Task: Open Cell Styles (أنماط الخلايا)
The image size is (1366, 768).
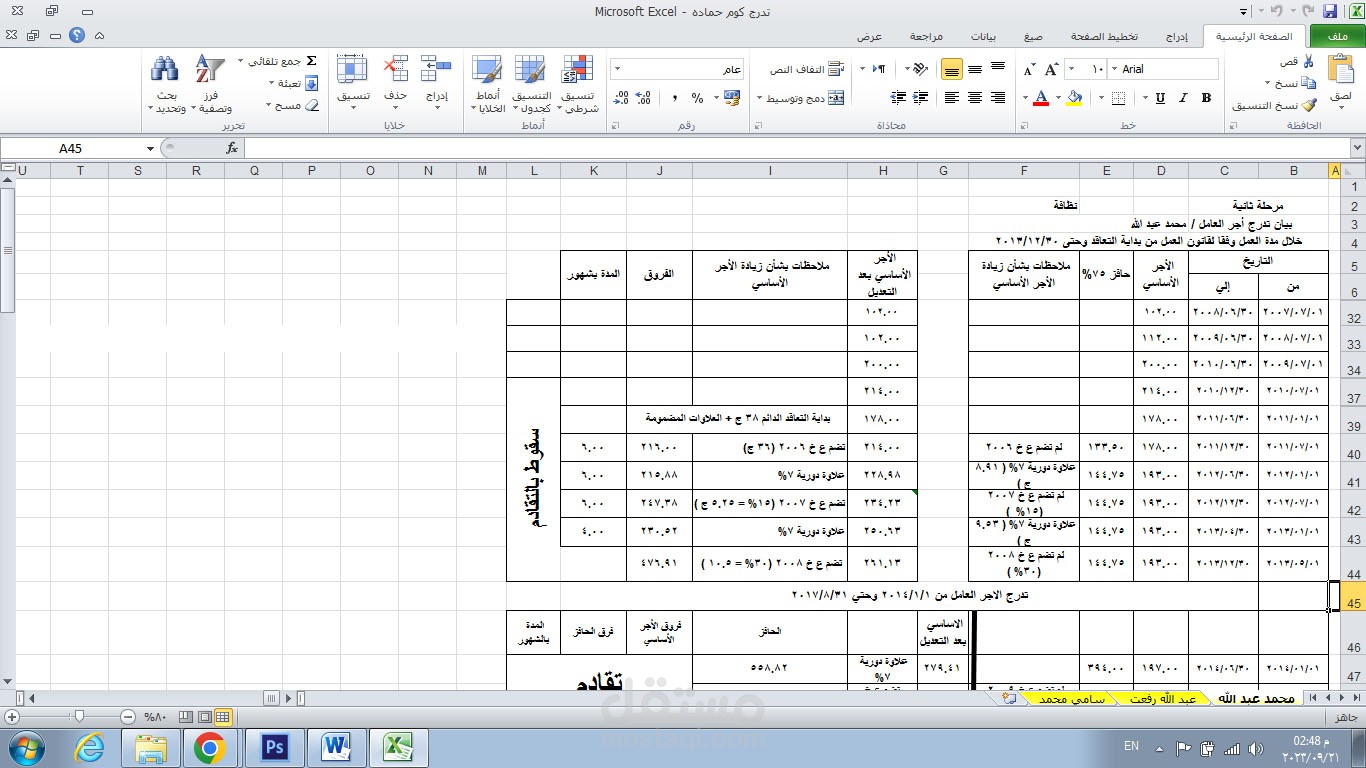Action: coord(488,84)
